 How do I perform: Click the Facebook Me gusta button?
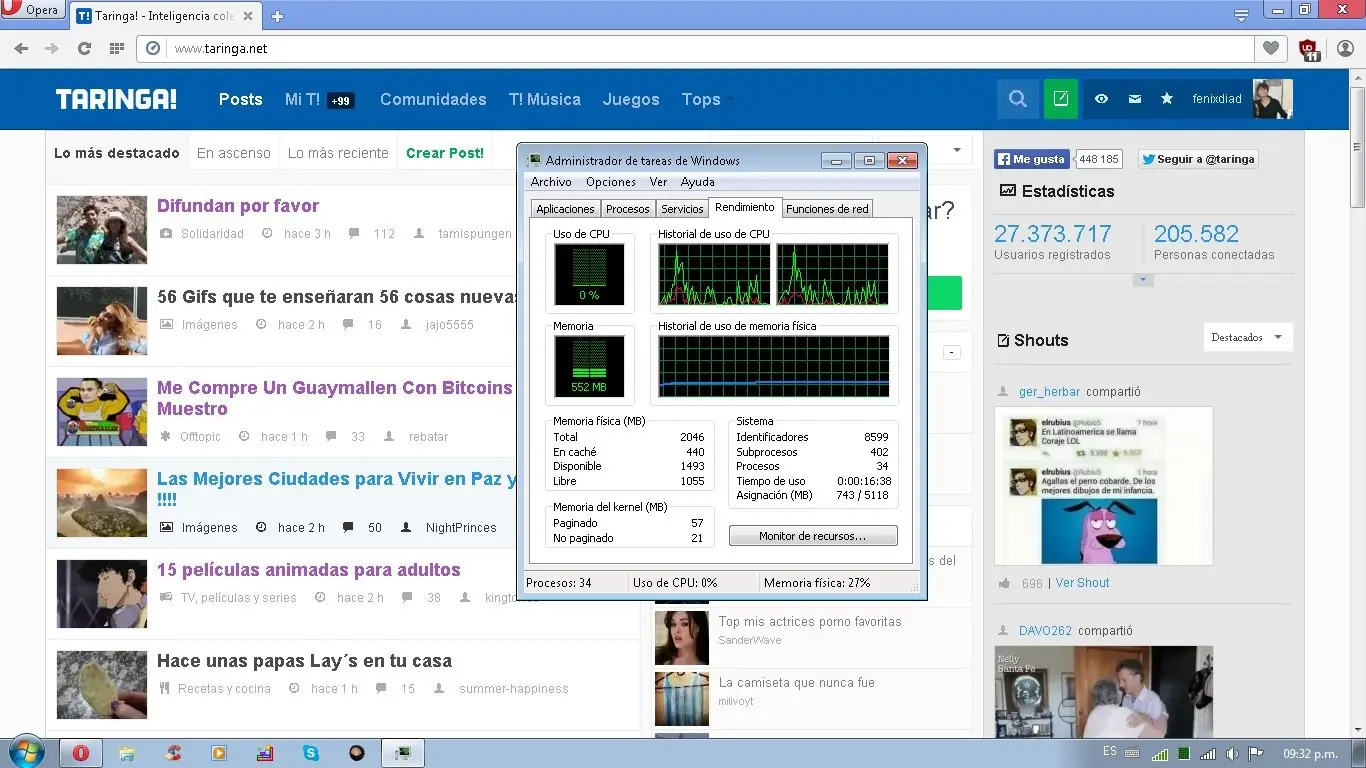[x=1031, y=159]
